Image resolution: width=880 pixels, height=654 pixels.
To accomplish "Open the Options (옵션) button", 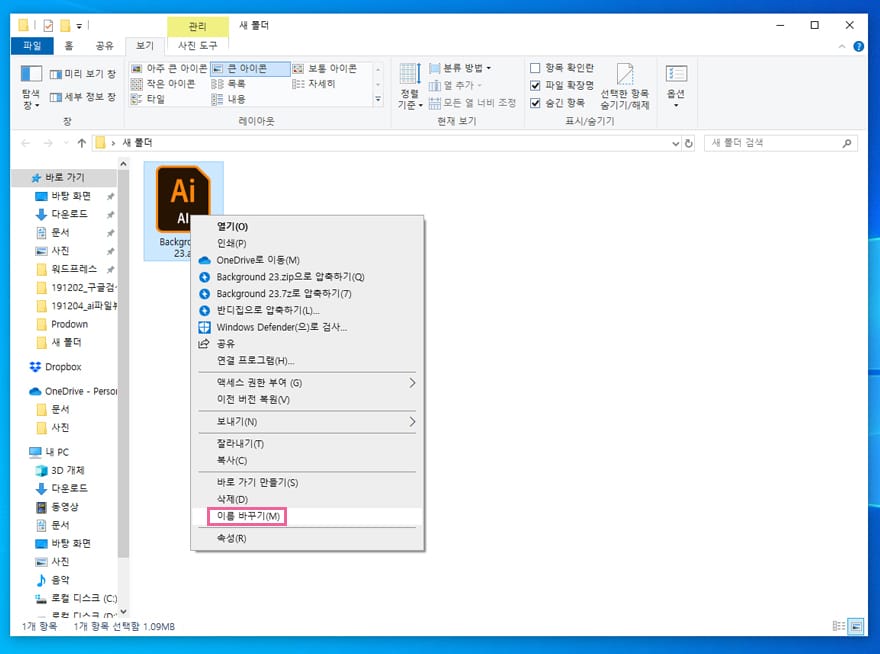I will pyautogui.click(x=676, y=86).
